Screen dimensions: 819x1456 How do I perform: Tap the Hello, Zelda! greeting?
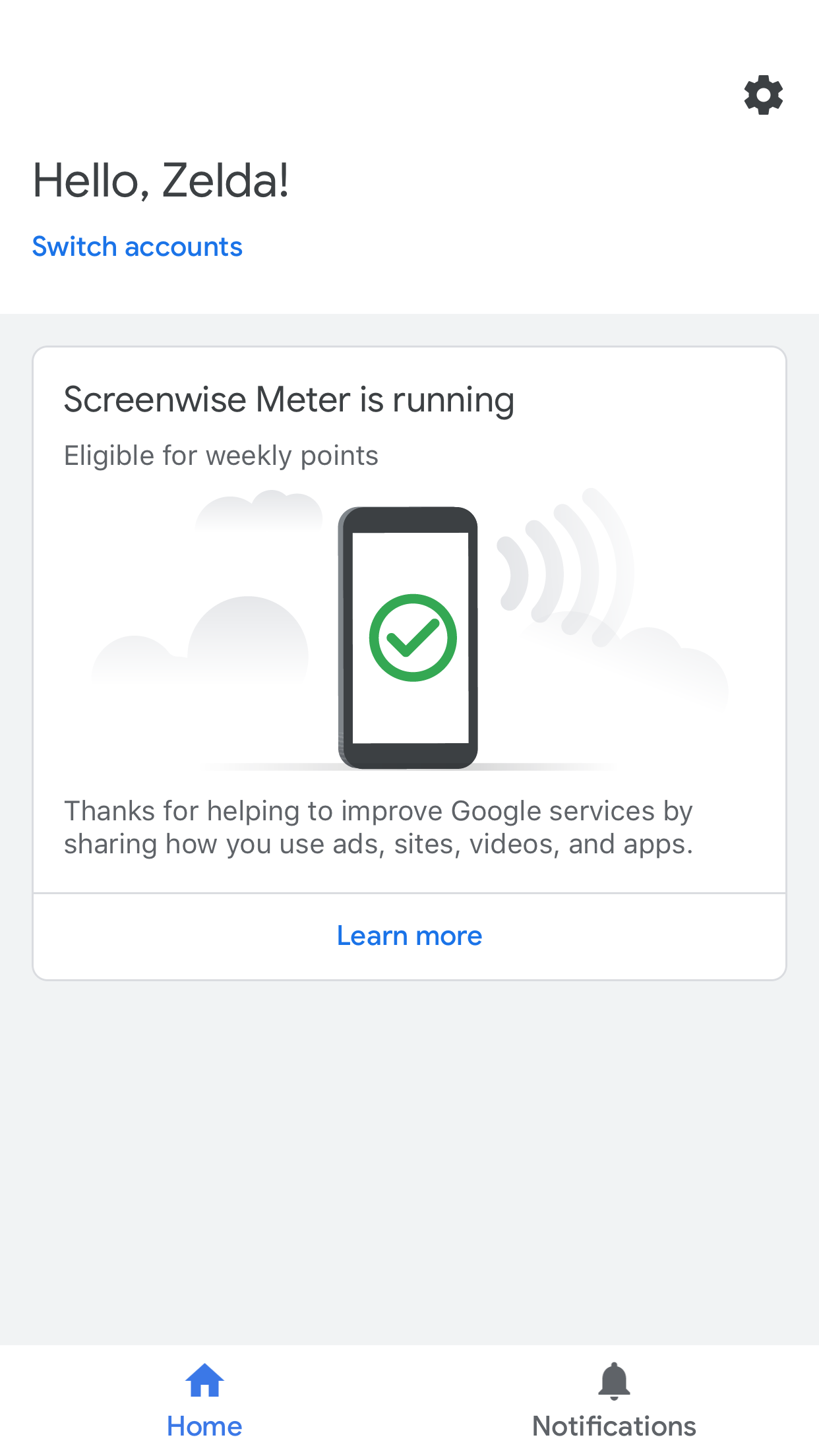[x=161, y=181]
